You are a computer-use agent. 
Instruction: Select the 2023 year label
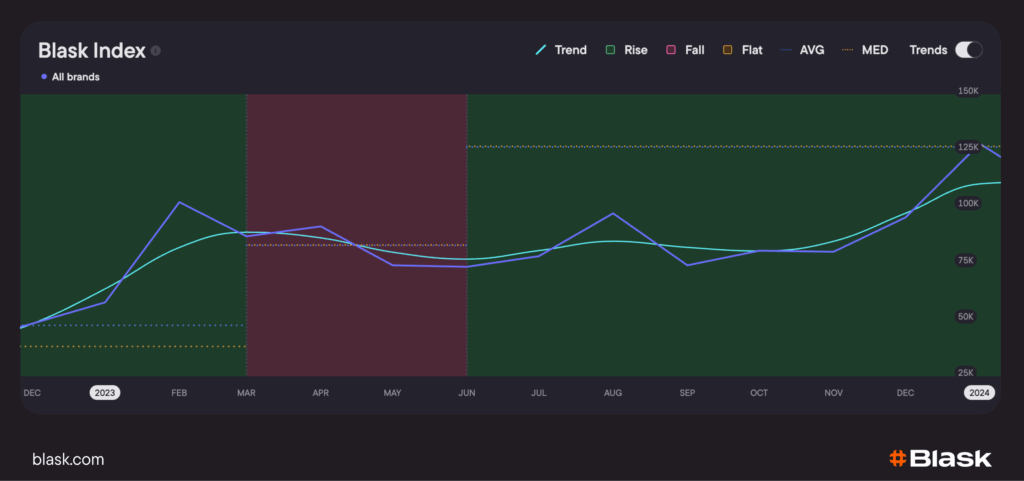[104, 393]
